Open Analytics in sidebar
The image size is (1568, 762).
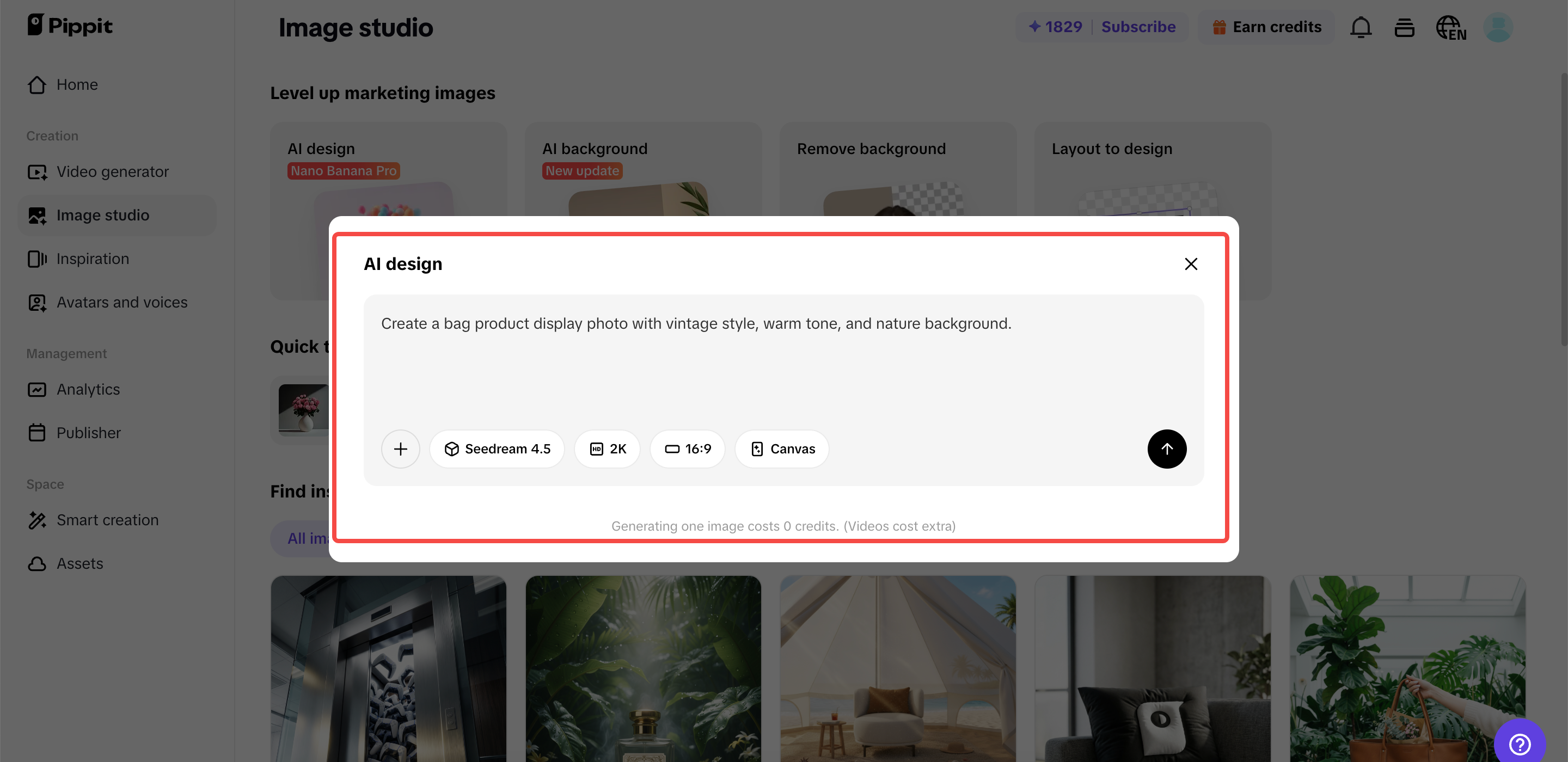88,389
